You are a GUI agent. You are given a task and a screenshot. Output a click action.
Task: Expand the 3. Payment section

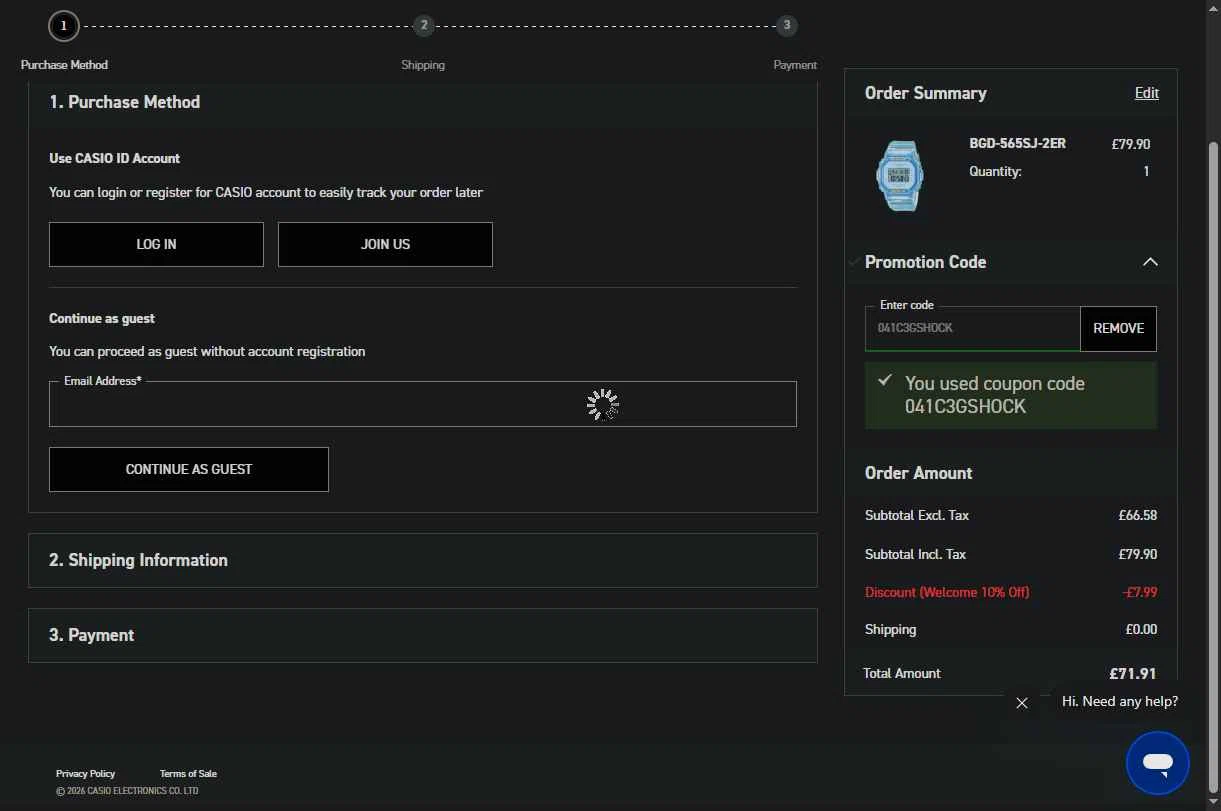click(423, 635)
